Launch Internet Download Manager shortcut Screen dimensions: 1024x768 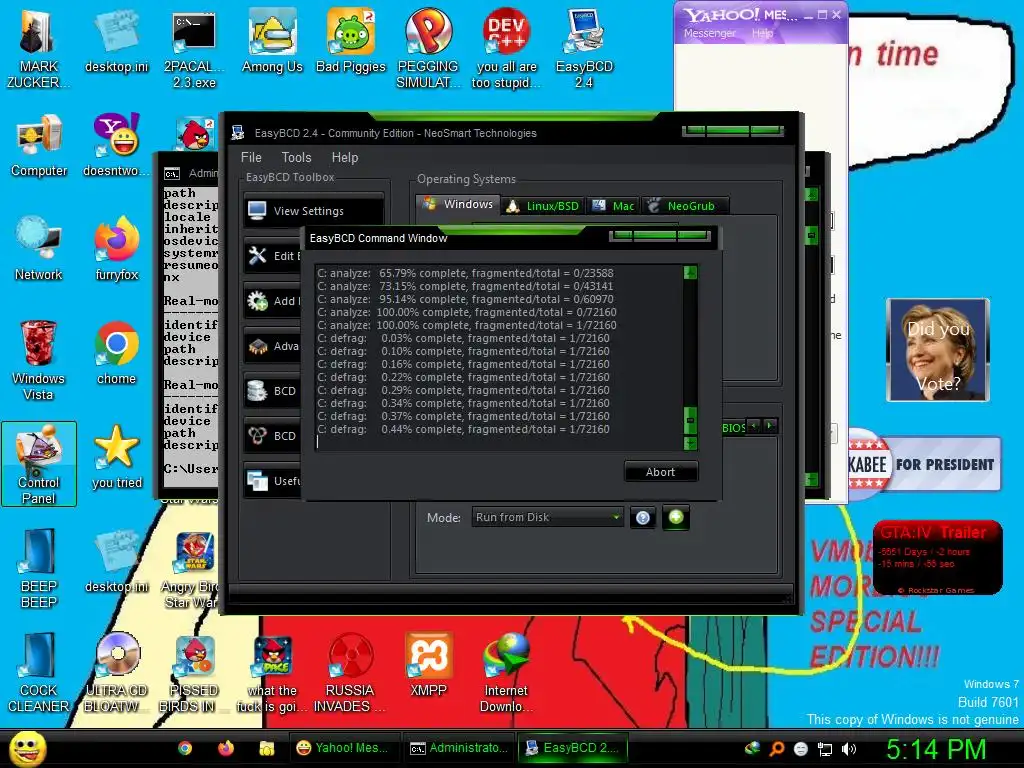pos(506,673)
